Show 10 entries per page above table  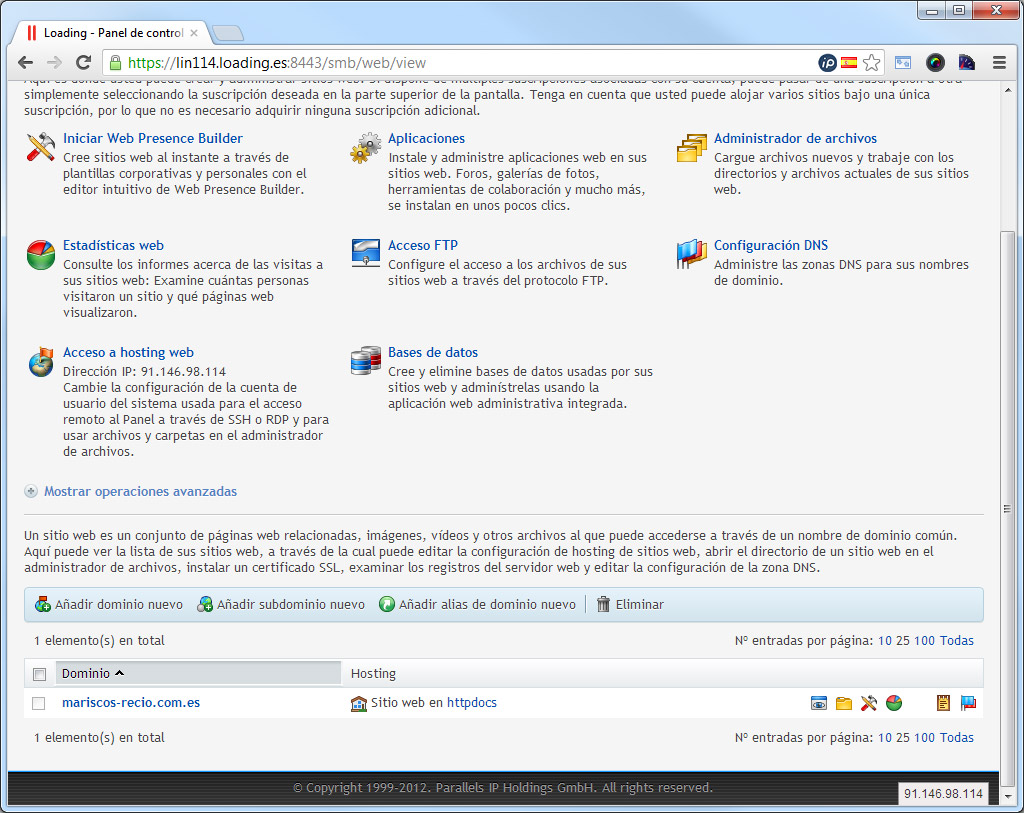pyautogui.click(x=884, y=641)
